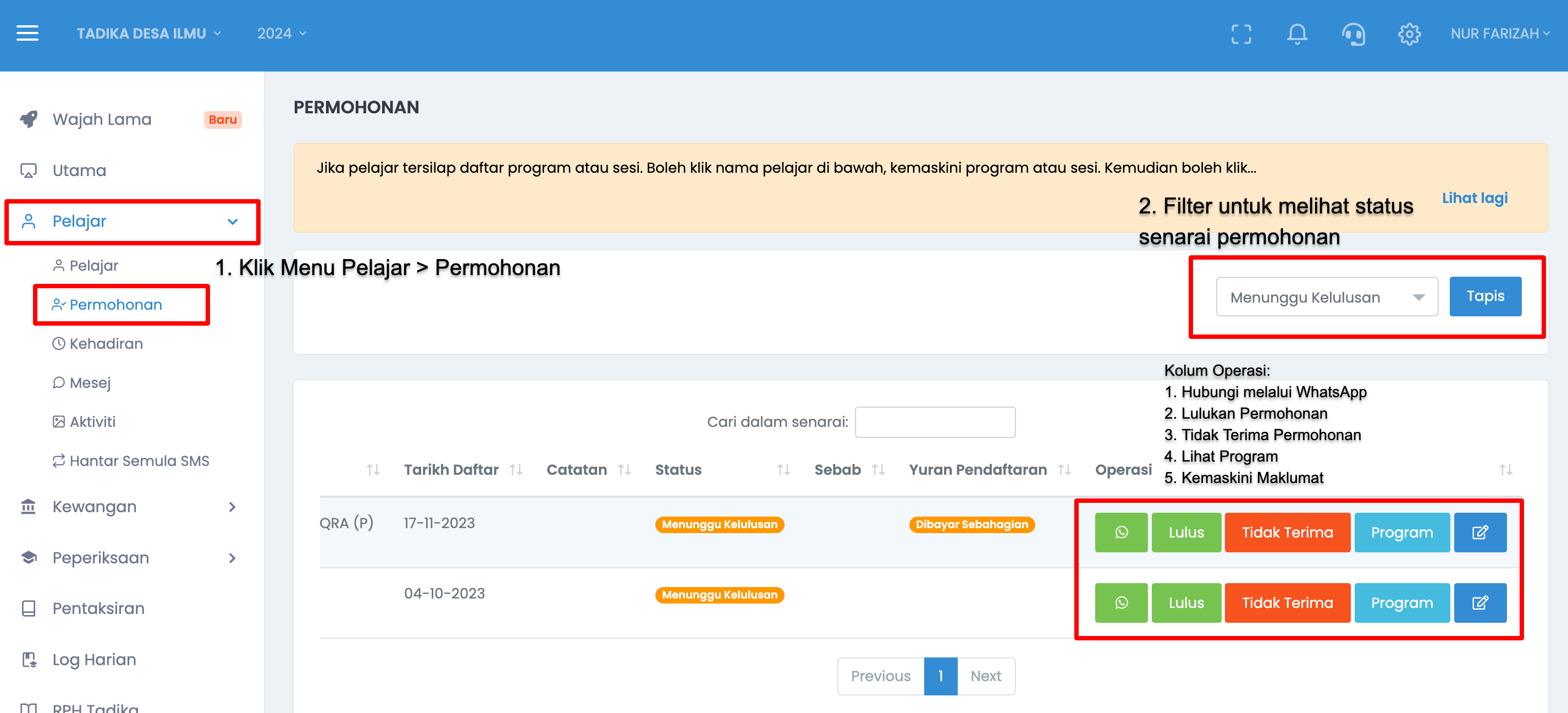
Task: Click the monitor icon beside Utama
Action: [29, 171]
